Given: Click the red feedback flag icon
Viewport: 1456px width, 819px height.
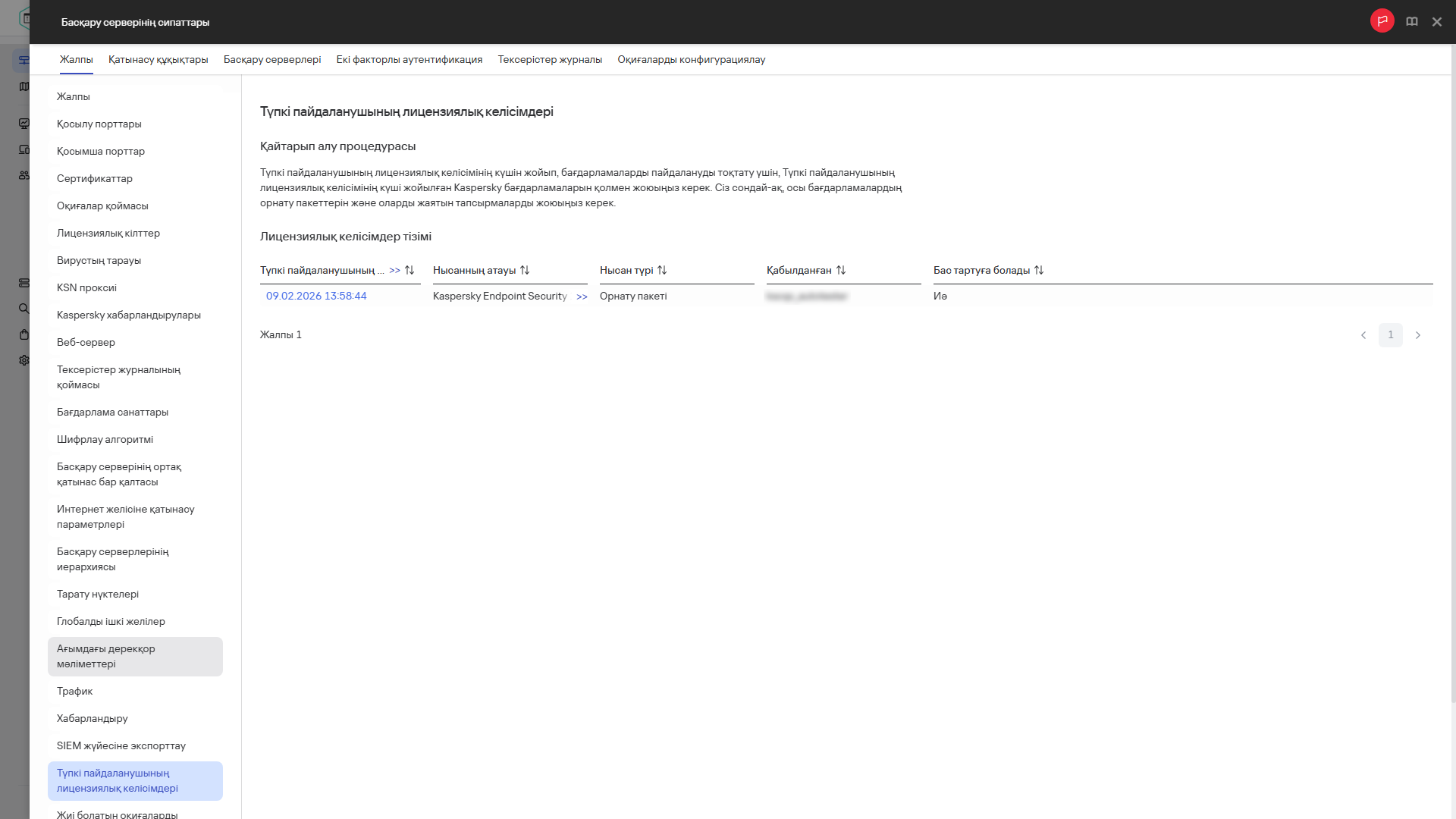Looking at the screenshot, I should 1382,21.
